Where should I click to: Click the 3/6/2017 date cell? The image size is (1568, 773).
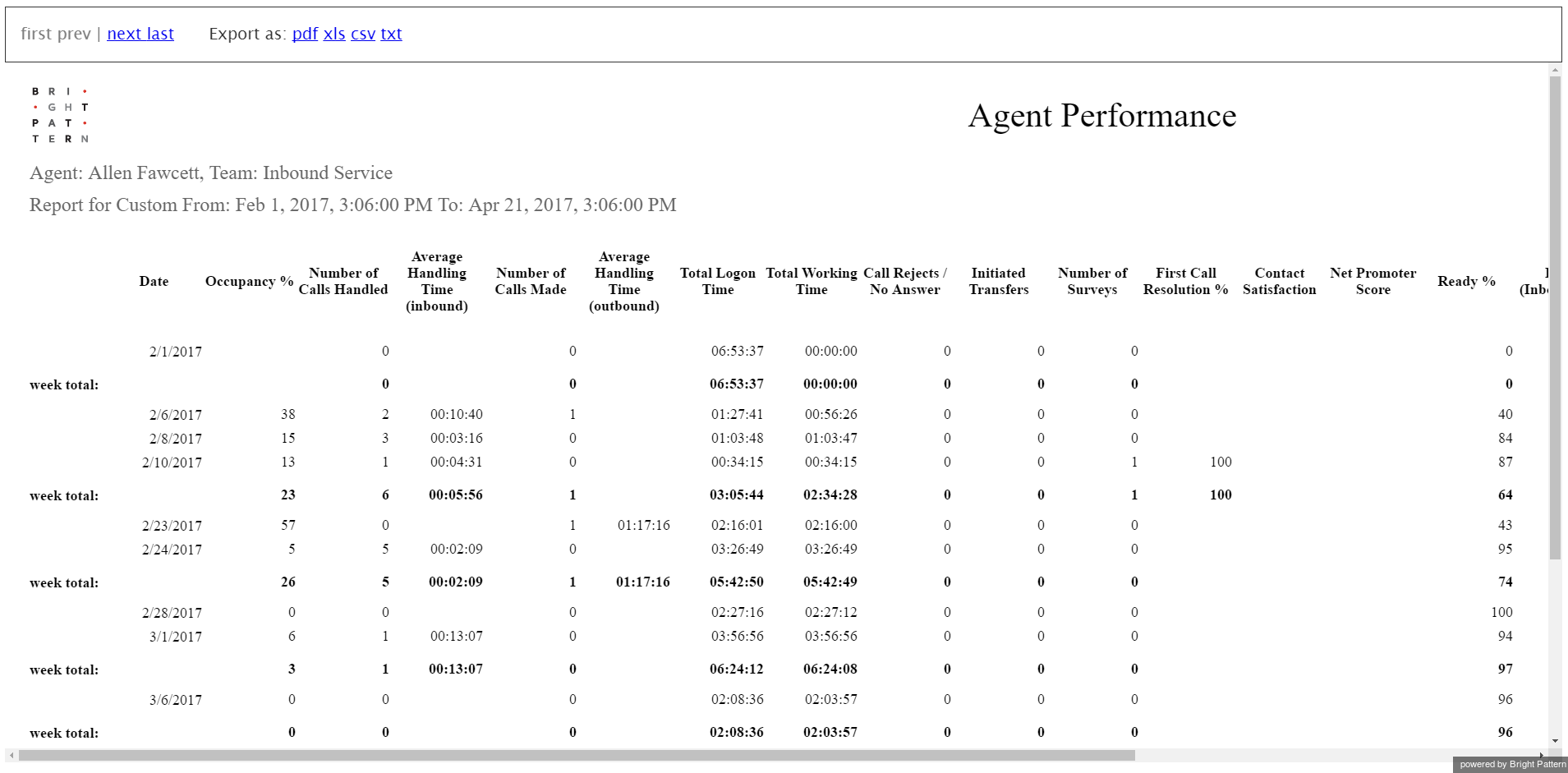pos(175,700)
